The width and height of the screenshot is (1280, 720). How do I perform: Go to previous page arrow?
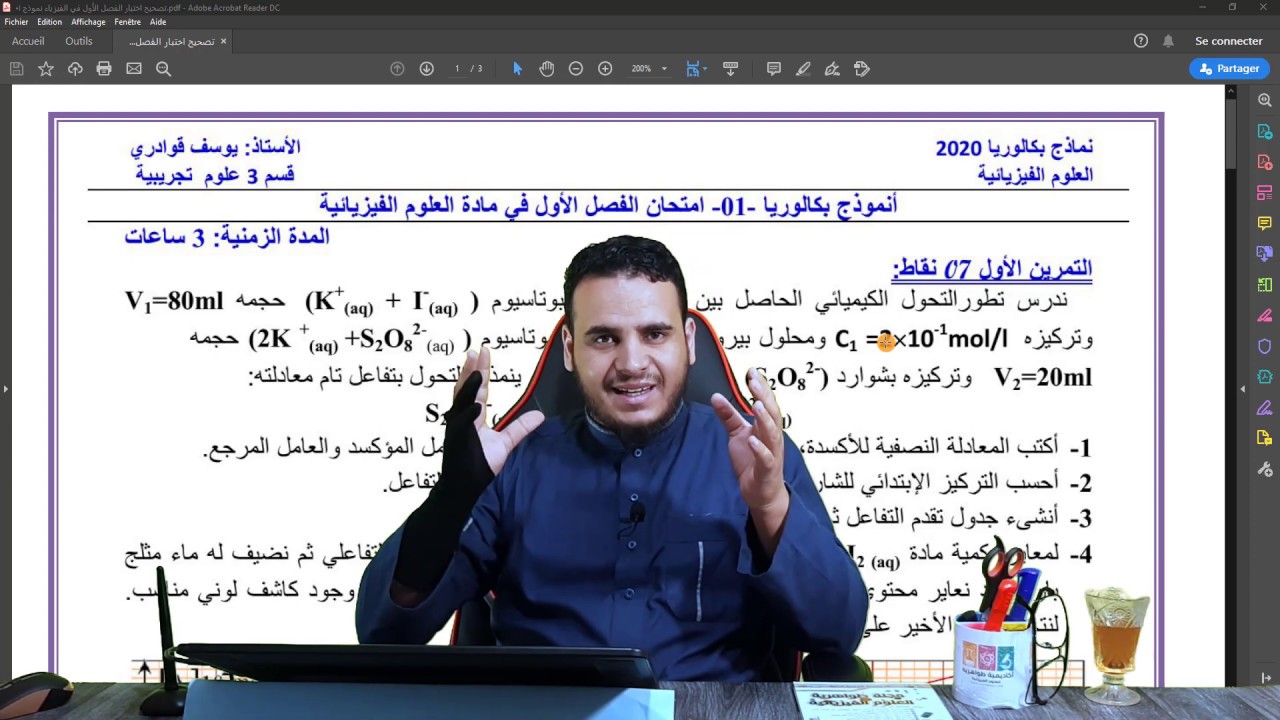pyautogui.click(x=397, y=69)
